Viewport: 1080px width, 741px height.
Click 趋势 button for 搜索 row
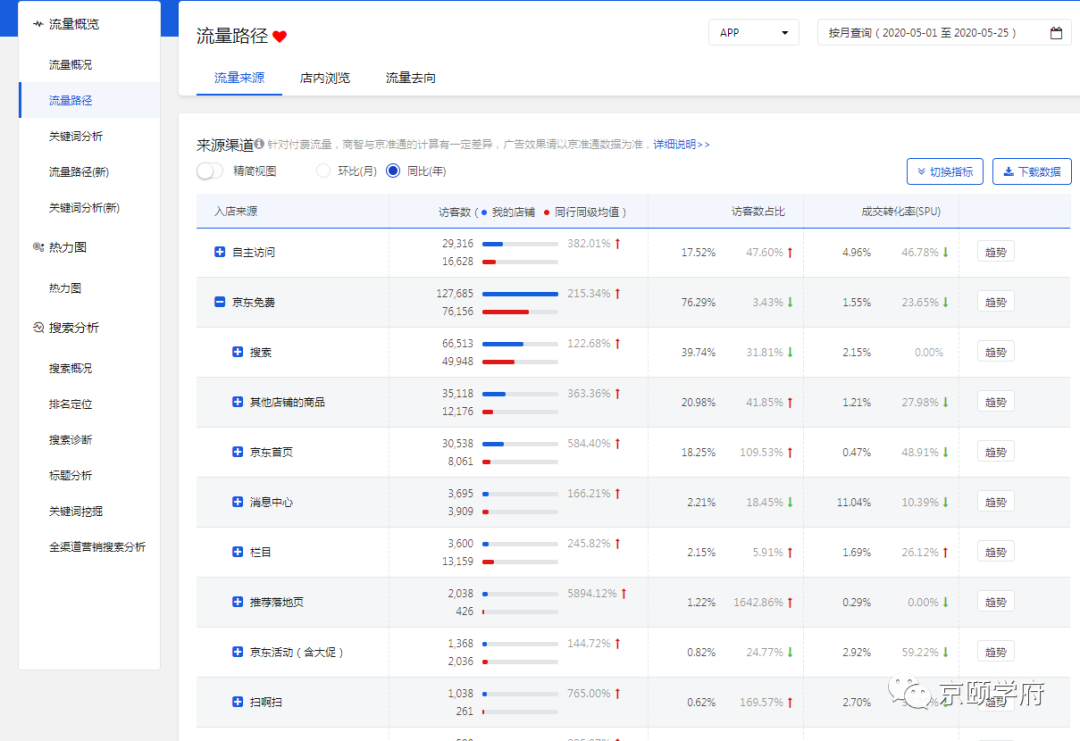995,352
